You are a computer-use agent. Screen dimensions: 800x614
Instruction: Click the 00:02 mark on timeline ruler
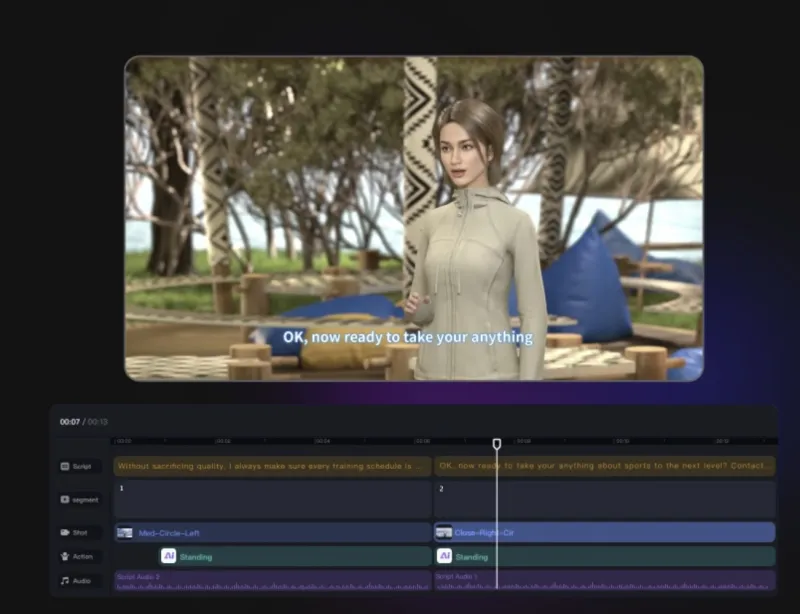tap(223, 441)
